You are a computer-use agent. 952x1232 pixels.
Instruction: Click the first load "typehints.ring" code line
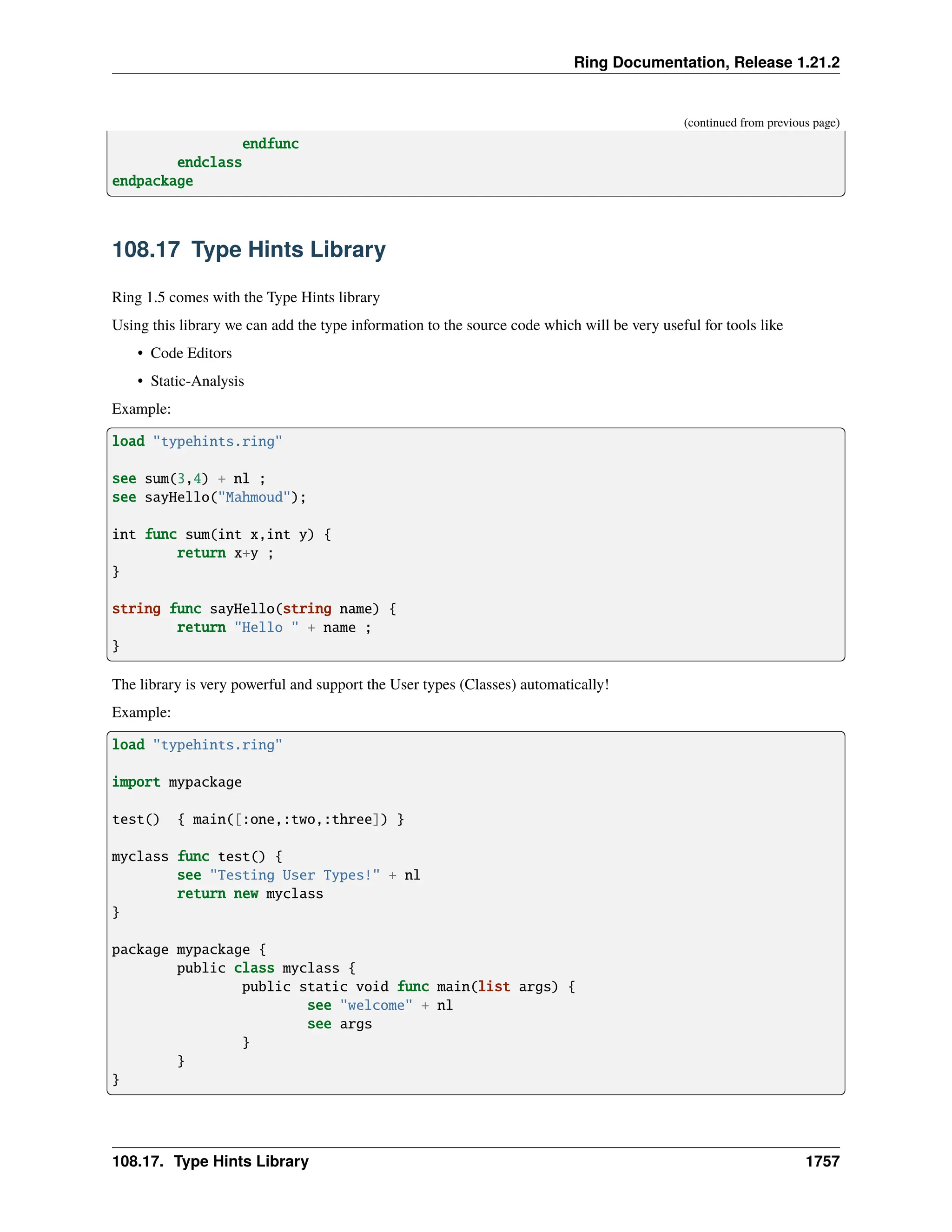click(197, 441)
